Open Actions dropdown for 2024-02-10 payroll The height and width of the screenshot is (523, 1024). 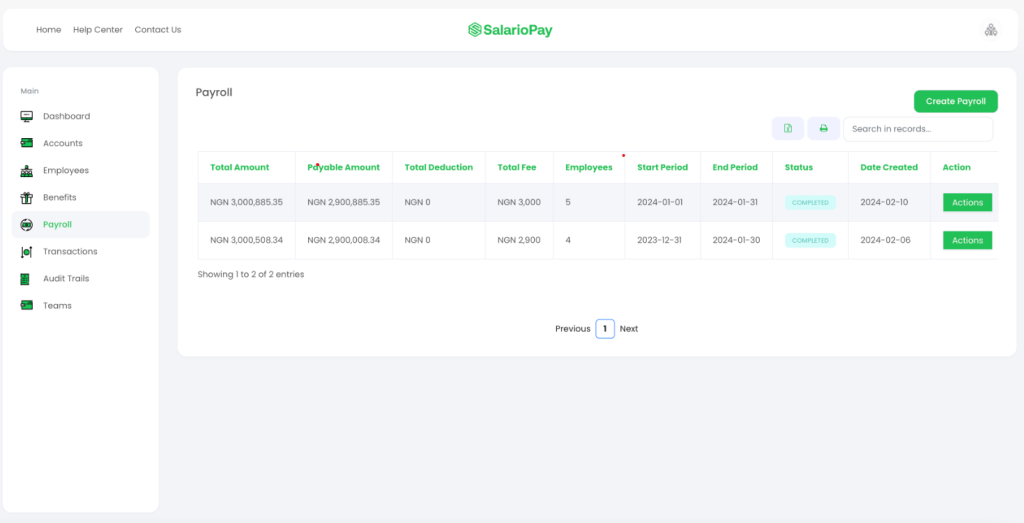coord(967,202)
